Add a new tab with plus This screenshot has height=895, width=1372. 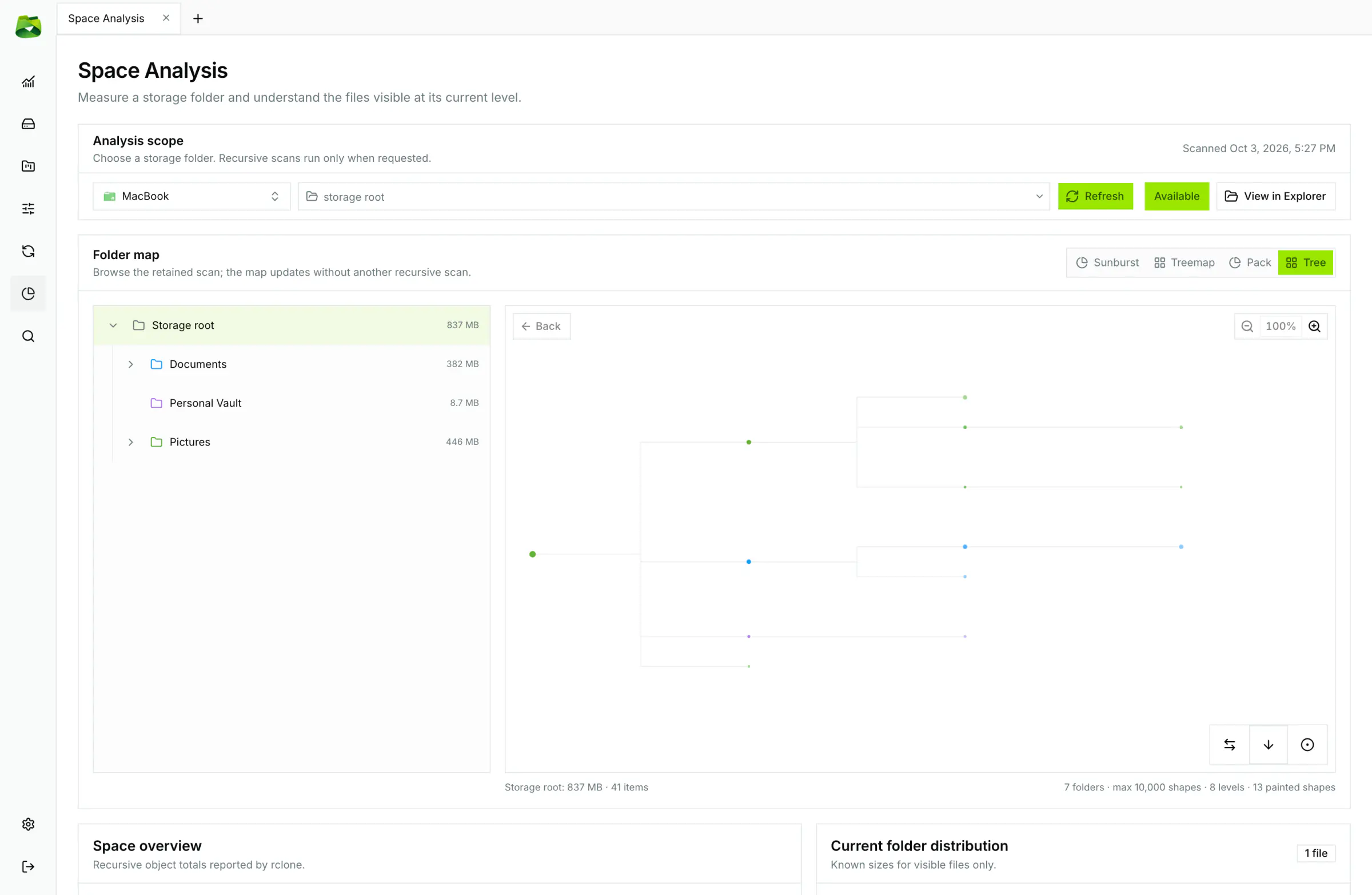(x=198, y=18)
